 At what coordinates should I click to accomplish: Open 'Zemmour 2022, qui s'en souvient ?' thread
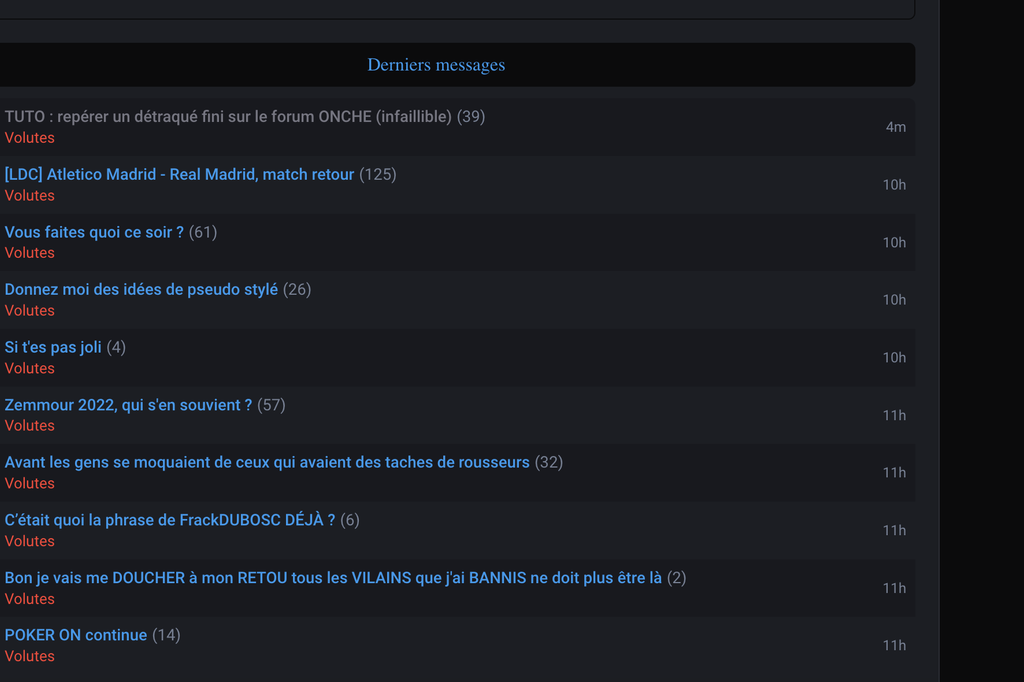pyautogui.click(x=128, y=406)
